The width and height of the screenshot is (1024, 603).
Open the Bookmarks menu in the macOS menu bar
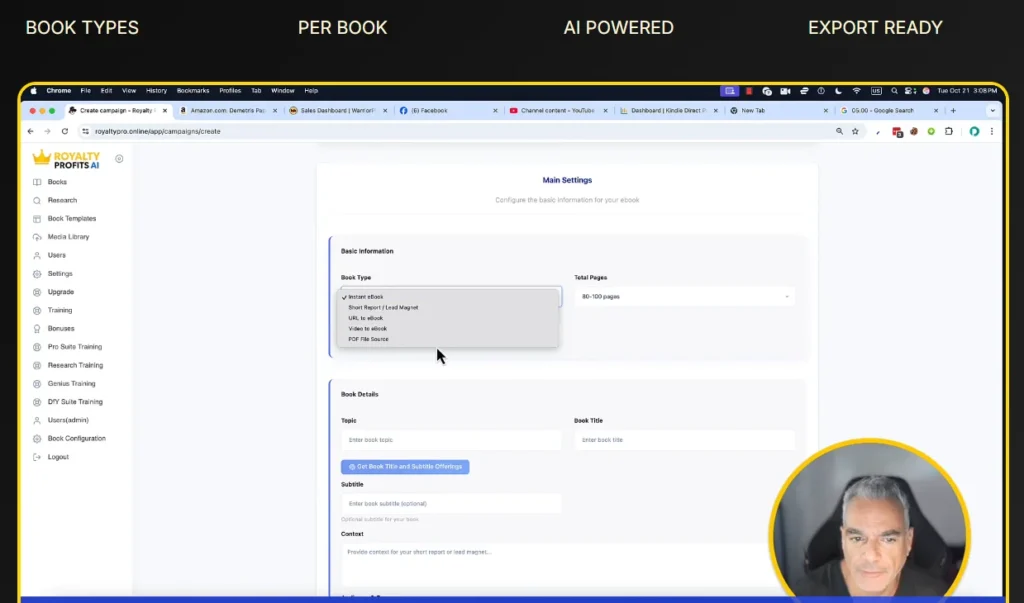pyautogui.click(x=192, y=90)
